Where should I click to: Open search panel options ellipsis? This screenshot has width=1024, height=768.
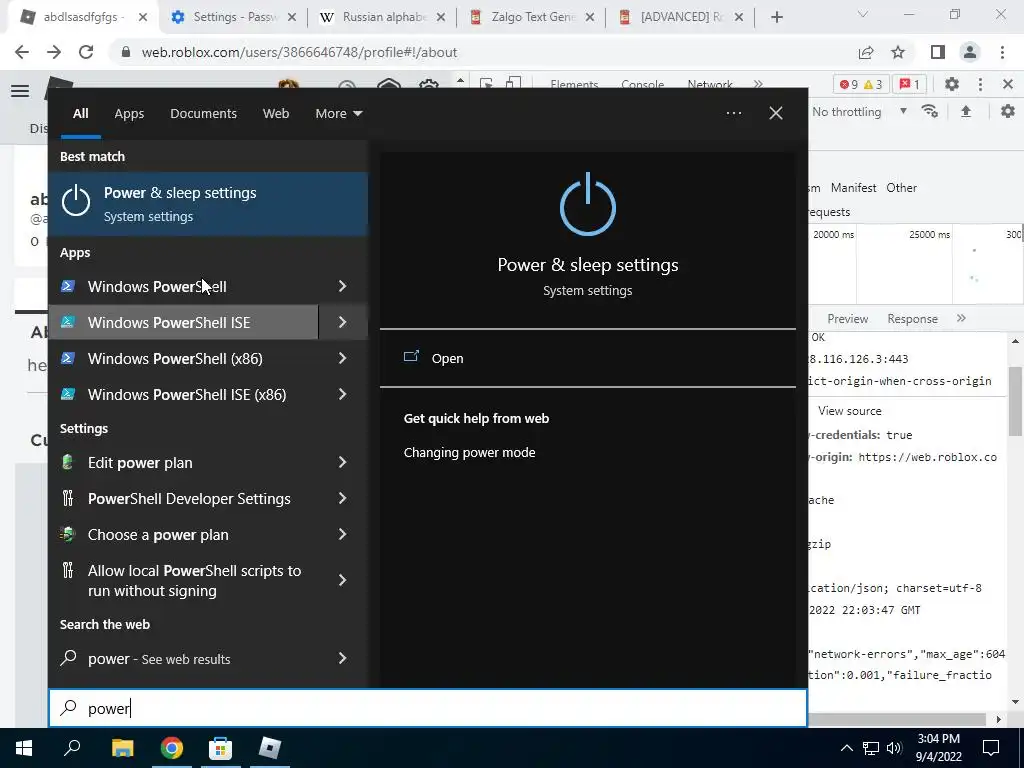tap(733, 113)
